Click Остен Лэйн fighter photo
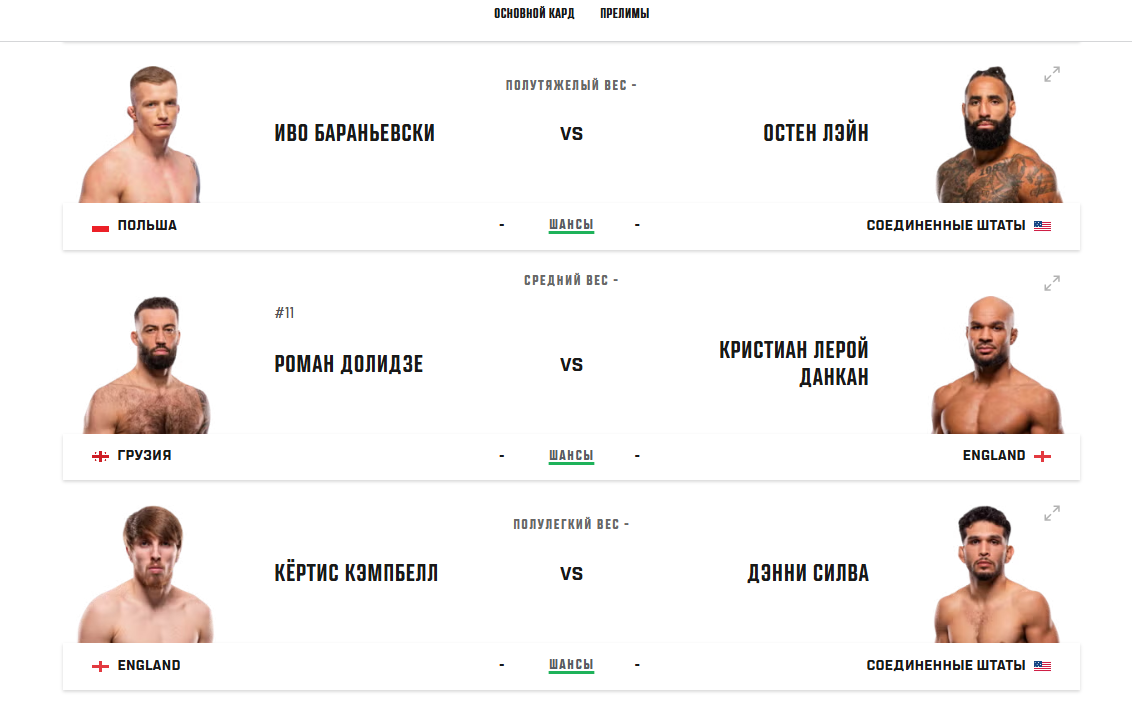The width and height of the screenshot is (1132, 711). coord(996,136)
